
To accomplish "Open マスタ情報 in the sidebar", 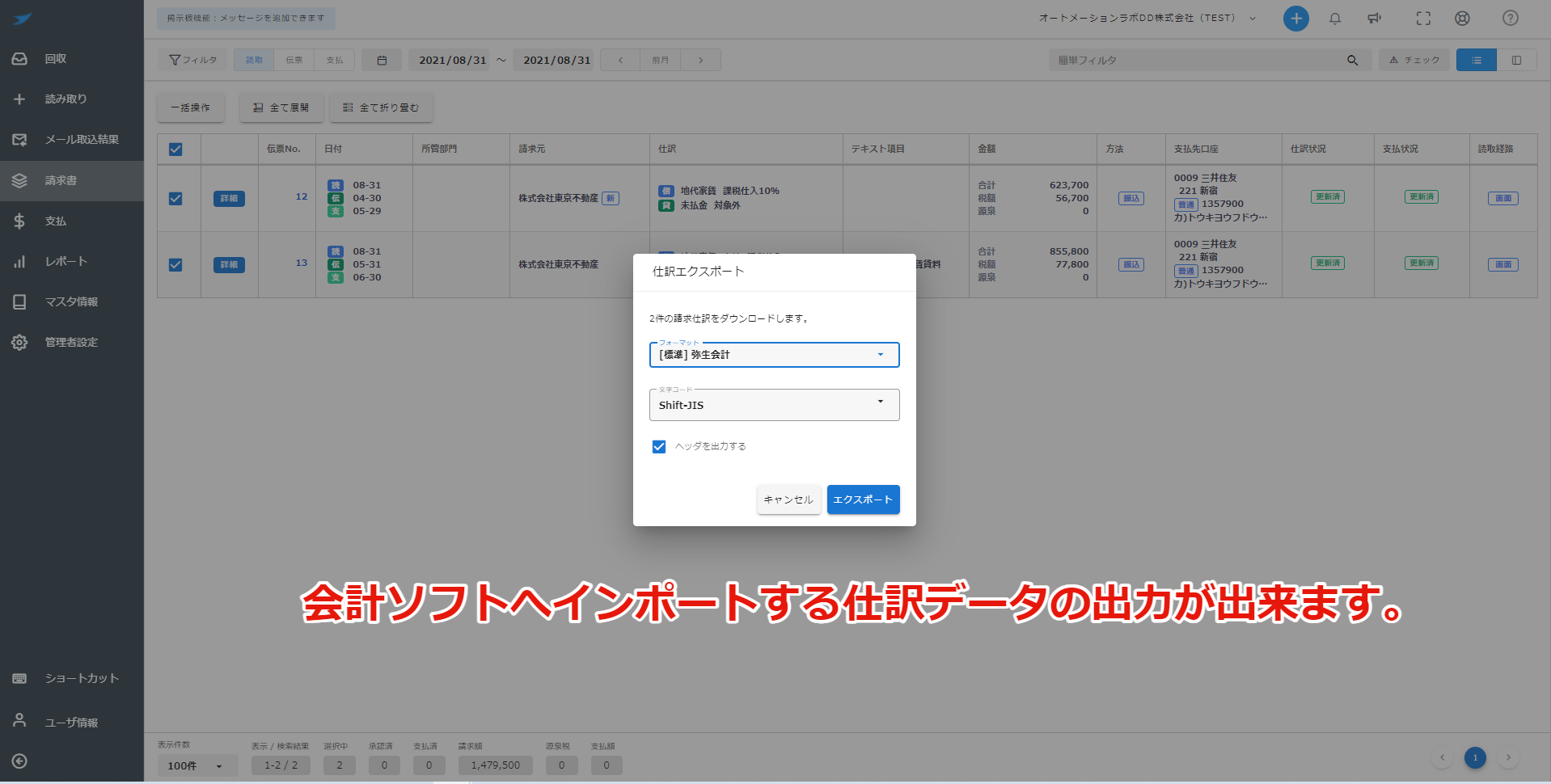I will [72, 302].
